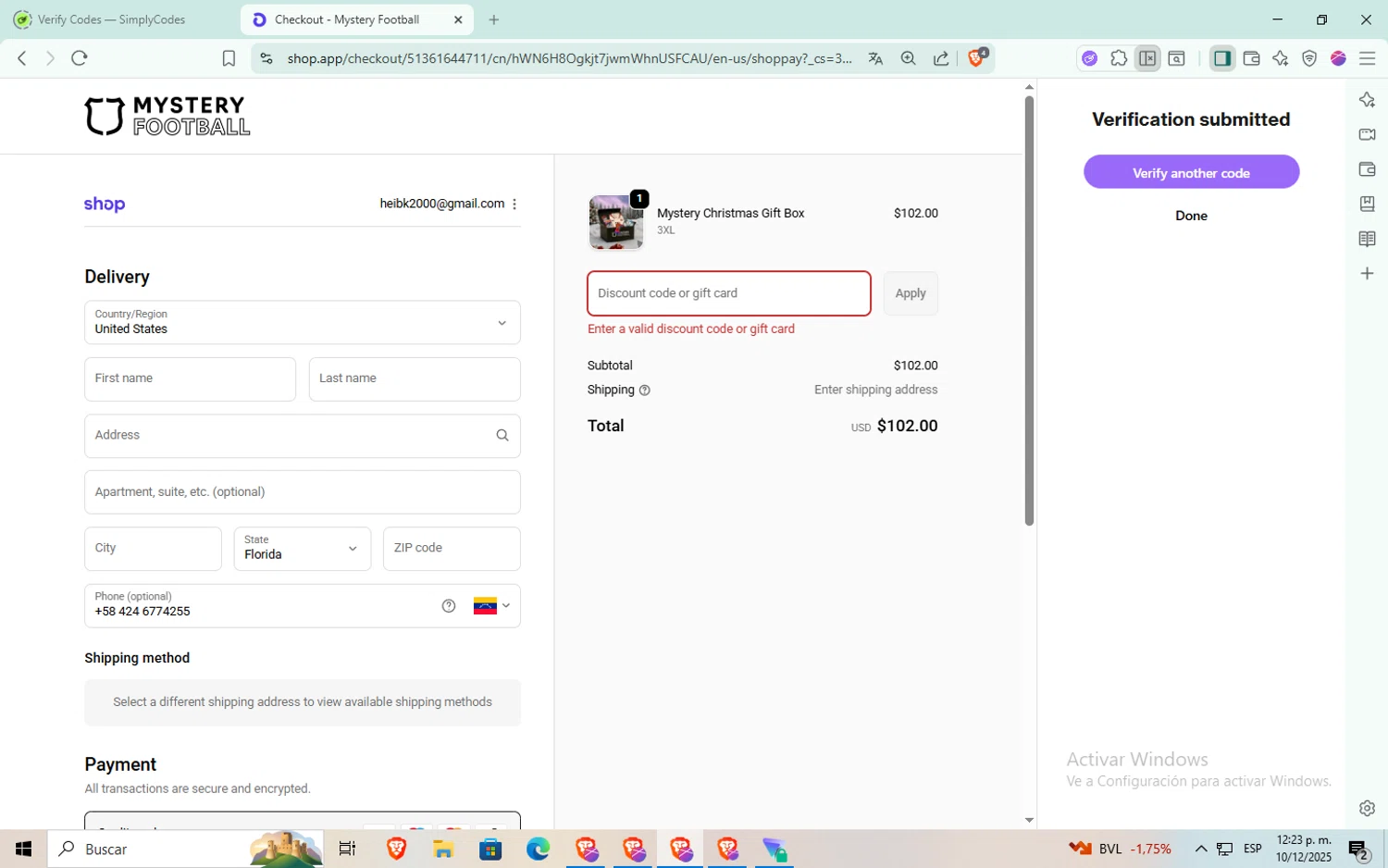Open Leo AI in the sidebar

tap(1367, 100)
